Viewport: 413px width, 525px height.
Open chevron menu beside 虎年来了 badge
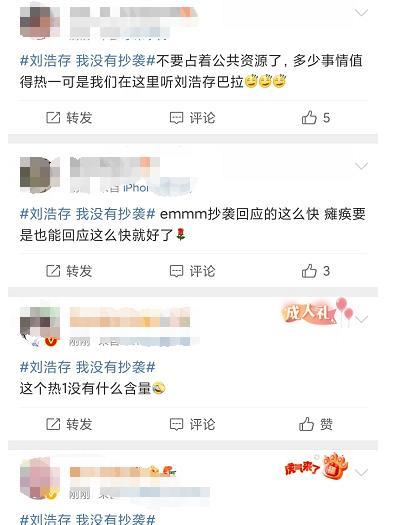tap(361, 472)
